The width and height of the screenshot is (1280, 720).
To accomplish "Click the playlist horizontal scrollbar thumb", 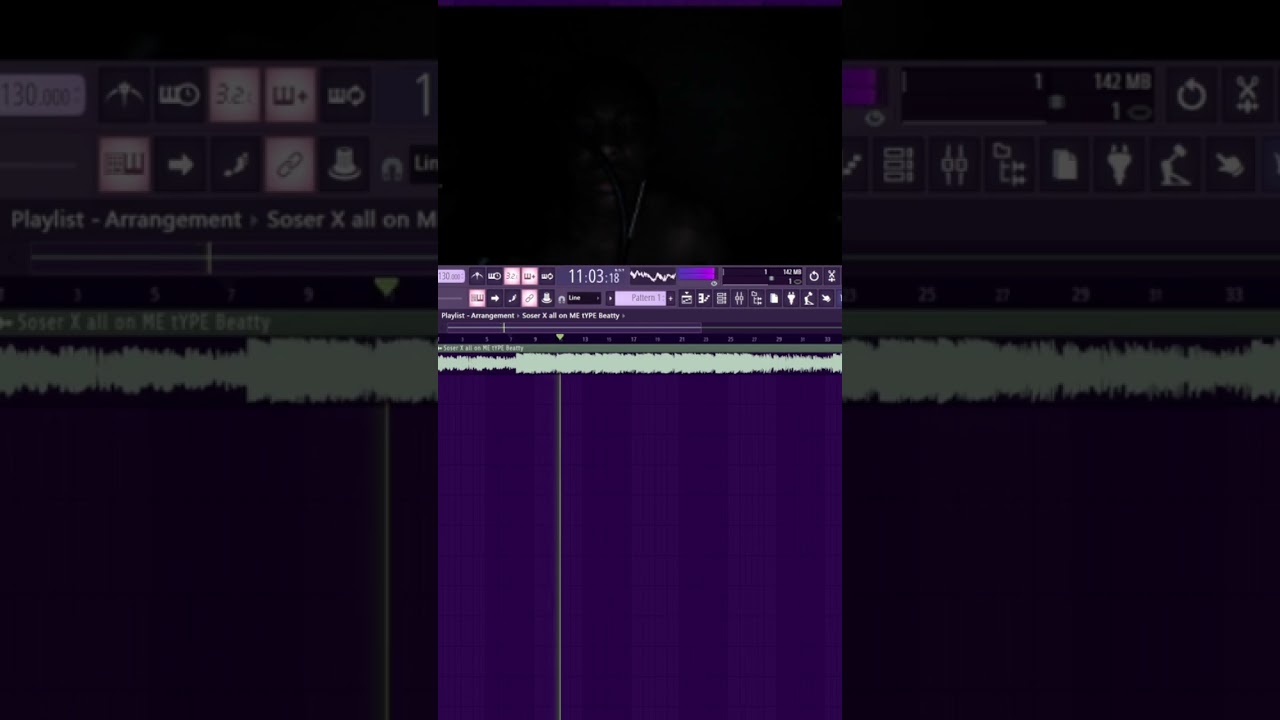I will [x=574, y=327].
